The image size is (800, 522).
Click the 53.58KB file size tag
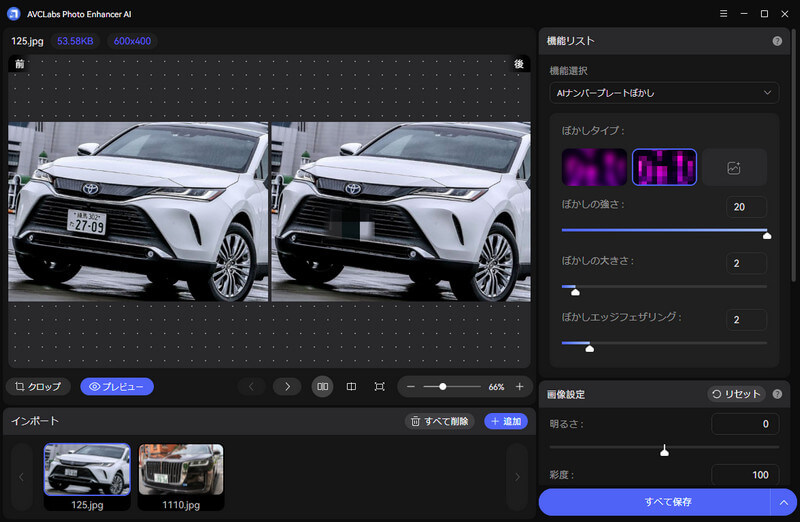[x=75, y=41]
